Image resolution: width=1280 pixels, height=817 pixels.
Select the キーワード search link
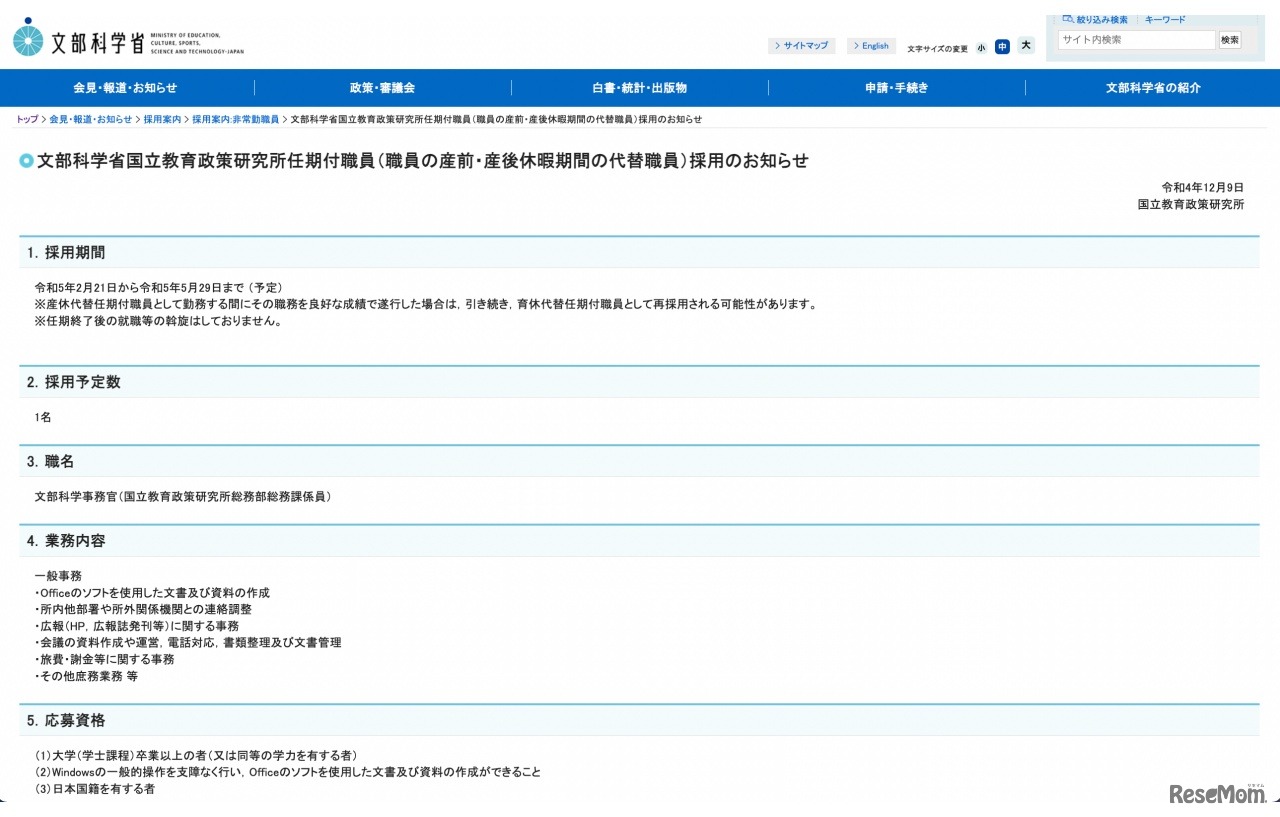1165,19
